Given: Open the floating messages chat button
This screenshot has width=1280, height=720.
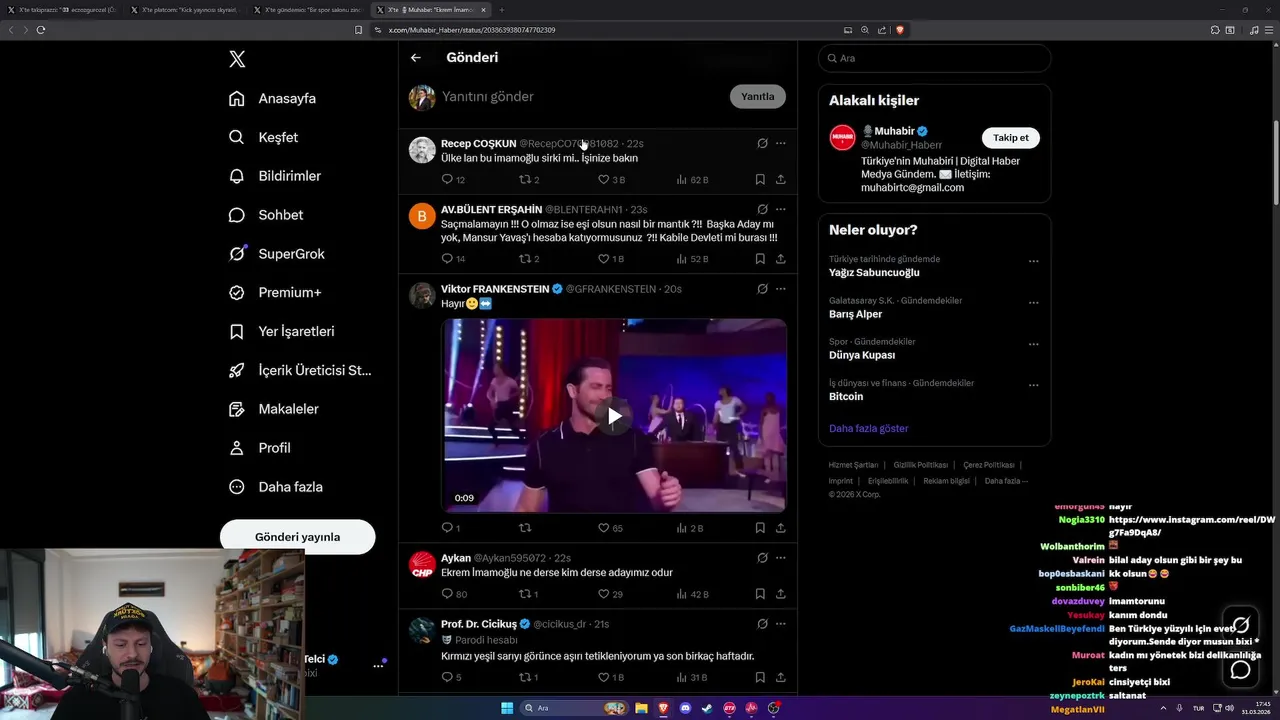Looking at the screenshot, I should [x=1241, y=670].
